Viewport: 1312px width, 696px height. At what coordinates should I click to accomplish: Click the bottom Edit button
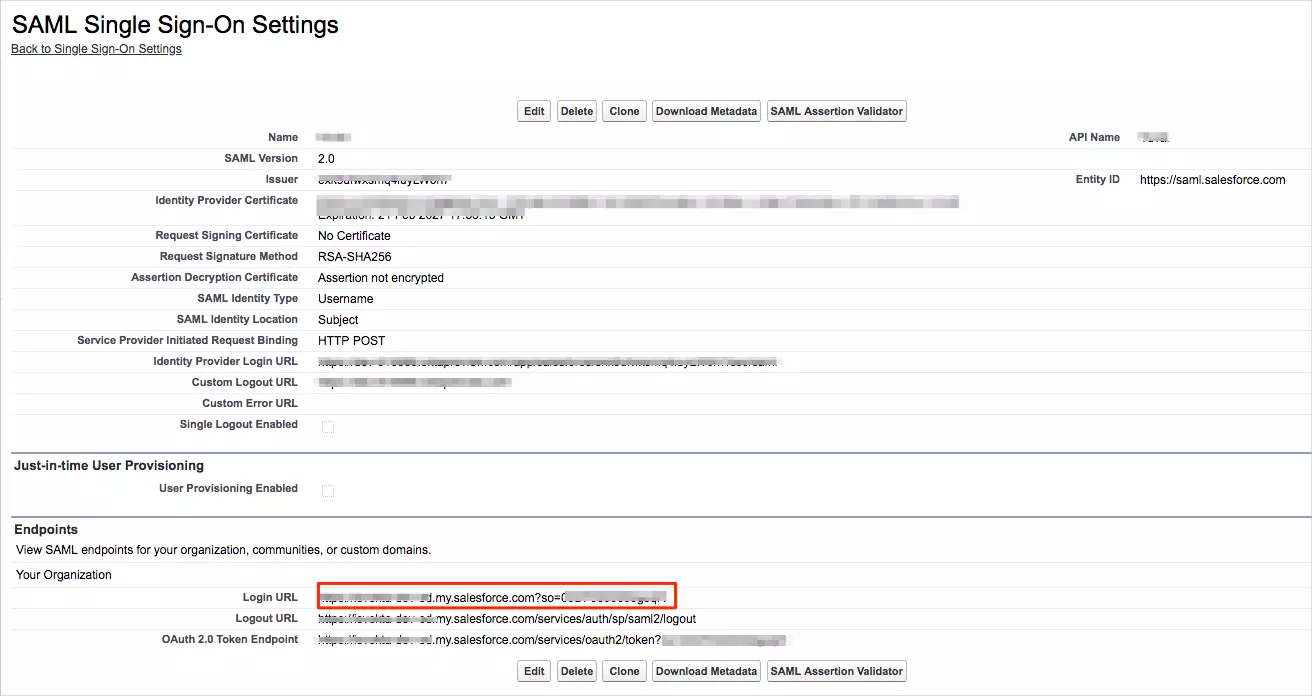[x=533, y=671]
